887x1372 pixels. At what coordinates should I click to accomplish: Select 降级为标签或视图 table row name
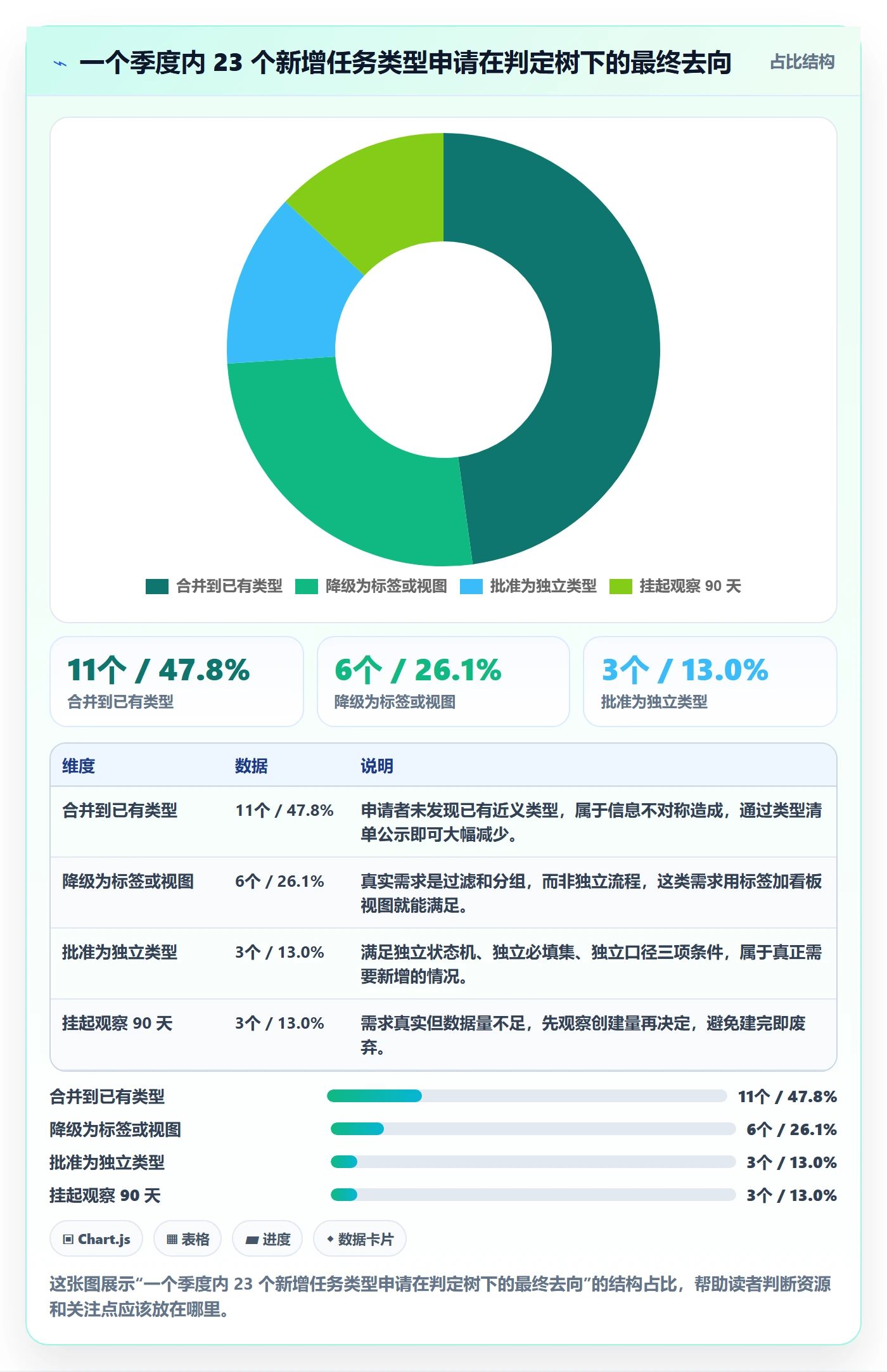click(128, 881)
